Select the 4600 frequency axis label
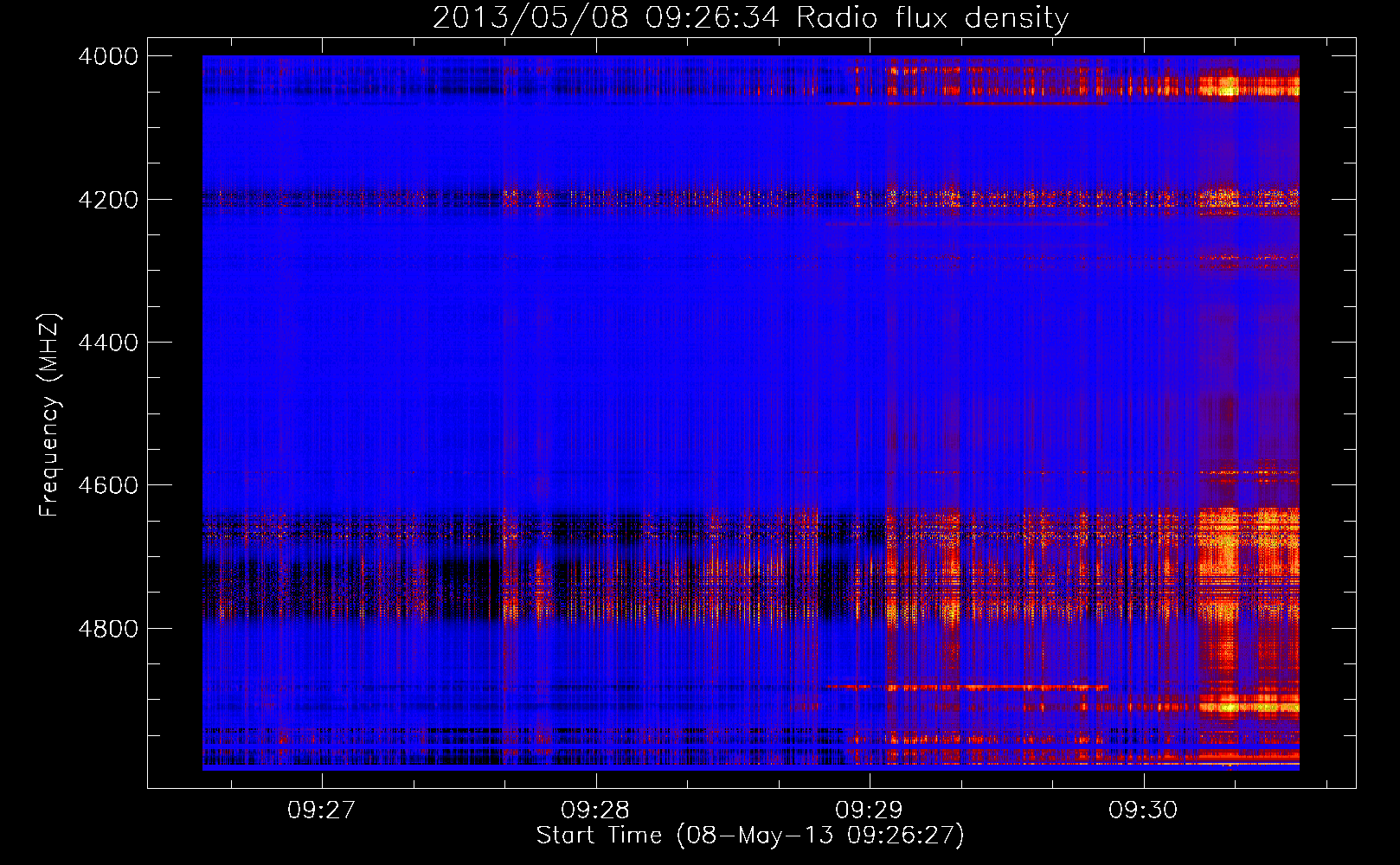1400x865 pixels. click(108, 485)
